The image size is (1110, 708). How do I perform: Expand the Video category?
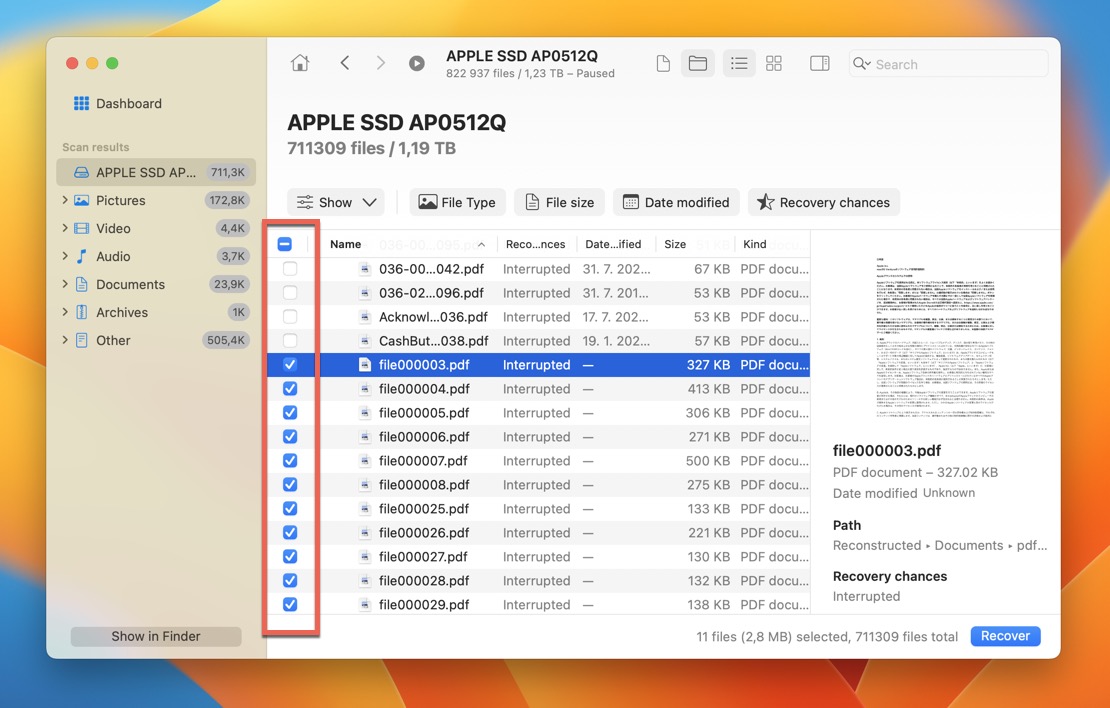point(65,228)
